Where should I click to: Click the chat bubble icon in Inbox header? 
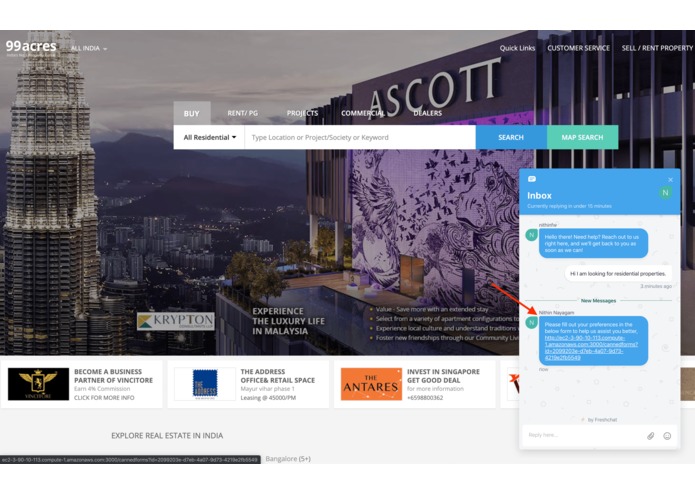pyautogui.click(x=532, y=179)
